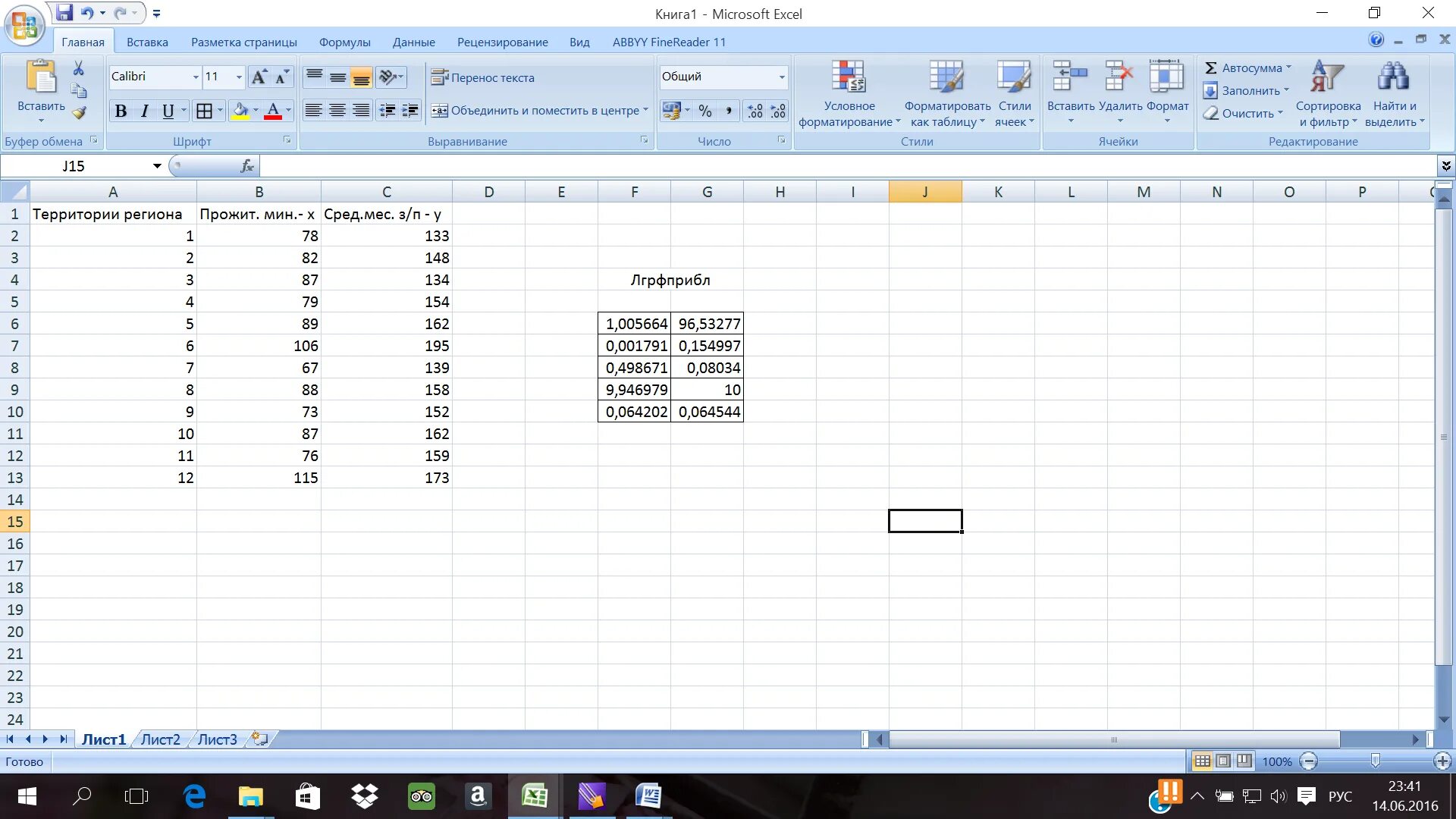Toggle bold formatting
The image size is (1456, 819).
(x=121, y=111)
